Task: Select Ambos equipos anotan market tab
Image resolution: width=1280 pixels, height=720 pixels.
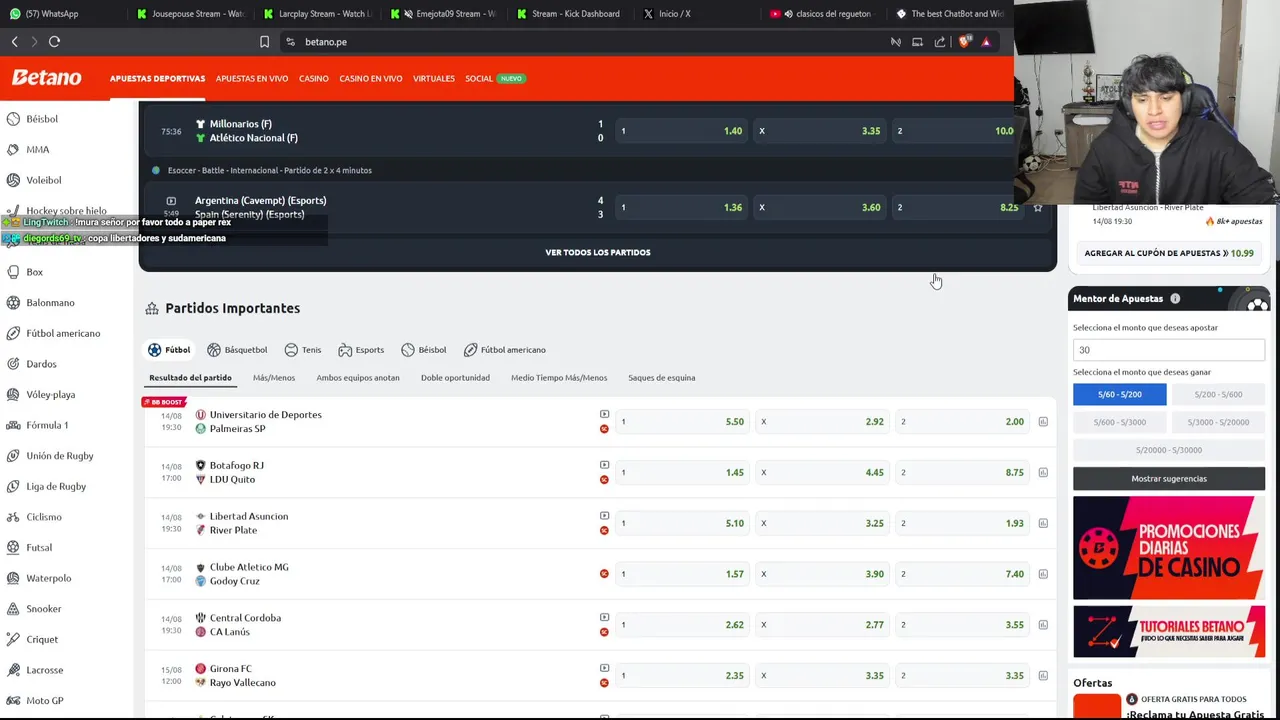Action: [x=358, y=378]
